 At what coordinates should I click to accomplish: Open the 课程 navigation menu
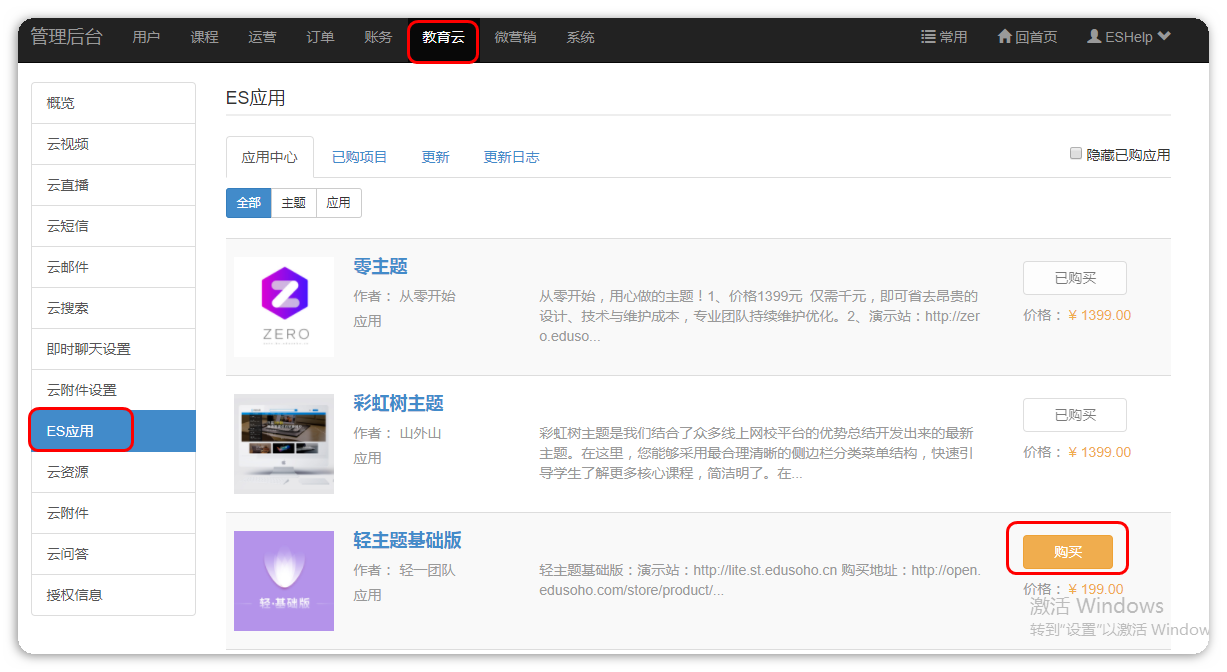[204, 37]
